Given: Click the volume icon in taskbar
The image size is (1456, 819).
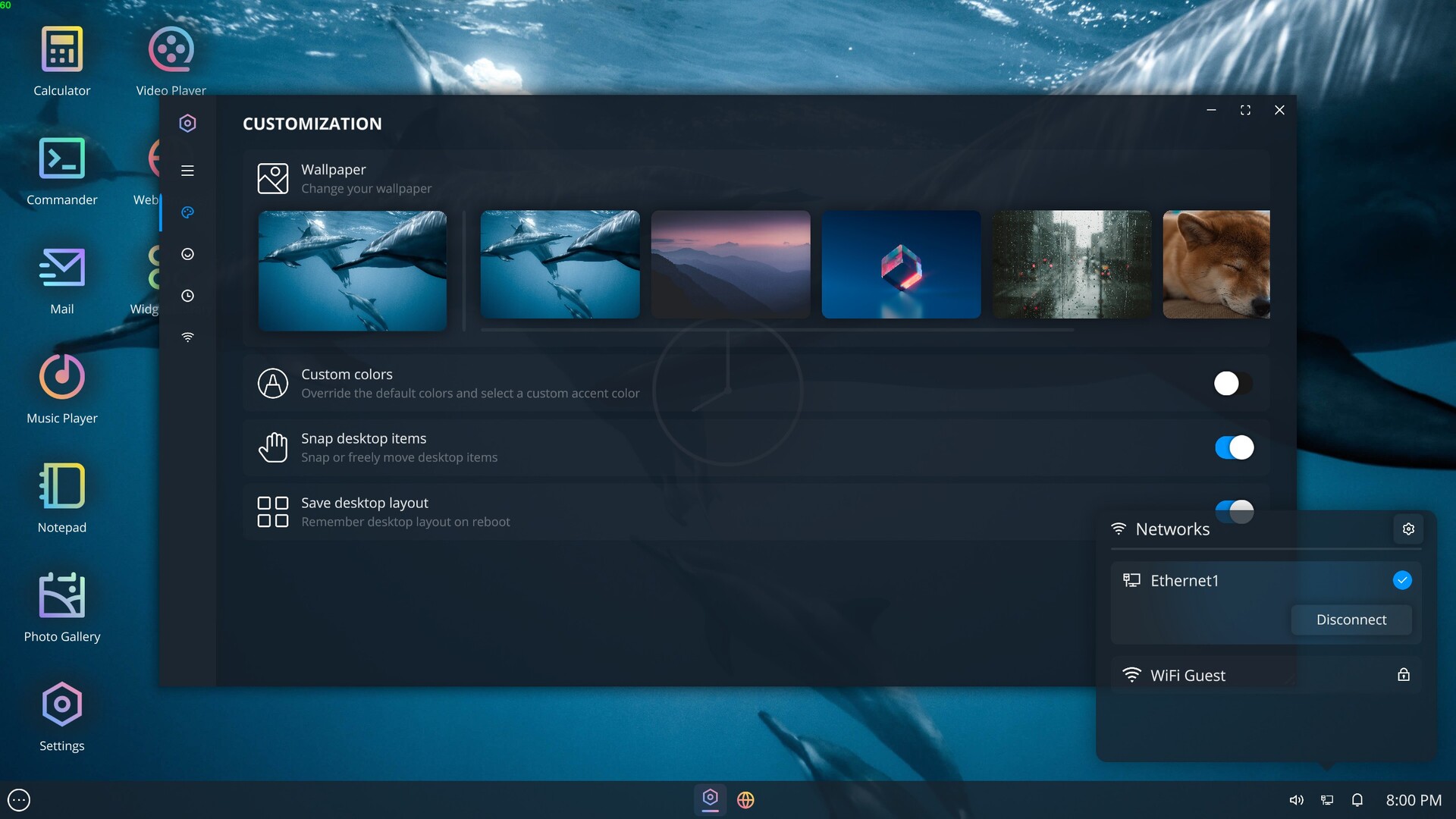Looking at the screenshot, I should [x=1296, y=800].
